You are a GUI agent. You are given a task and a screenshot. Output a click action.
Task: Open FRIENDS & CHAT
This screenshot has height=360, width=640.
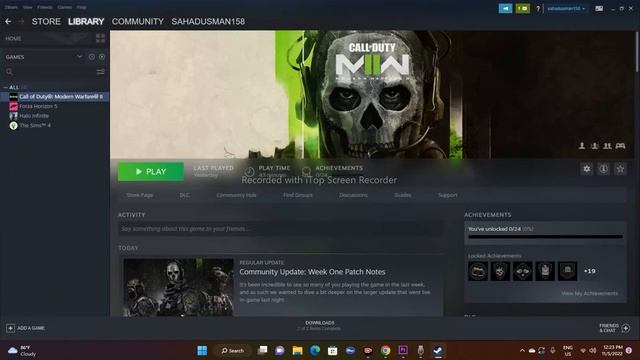(615, 328)
